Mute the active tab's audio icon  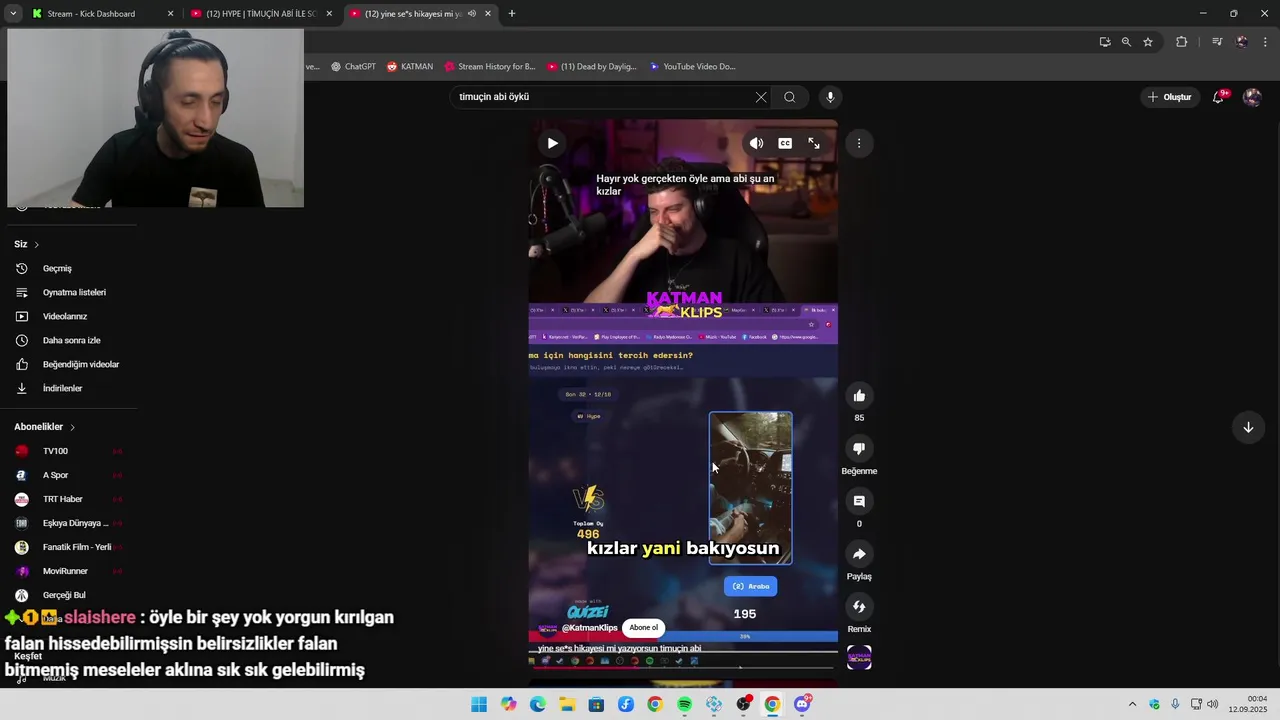471,14
